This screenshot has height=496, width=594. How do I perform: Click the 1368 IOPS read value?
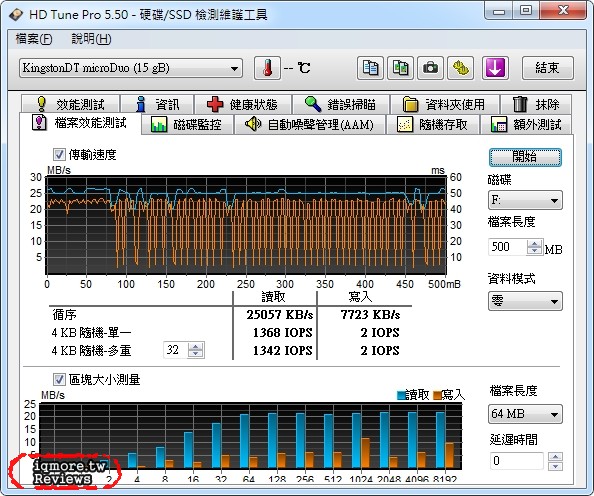click(x=283, y=333)
